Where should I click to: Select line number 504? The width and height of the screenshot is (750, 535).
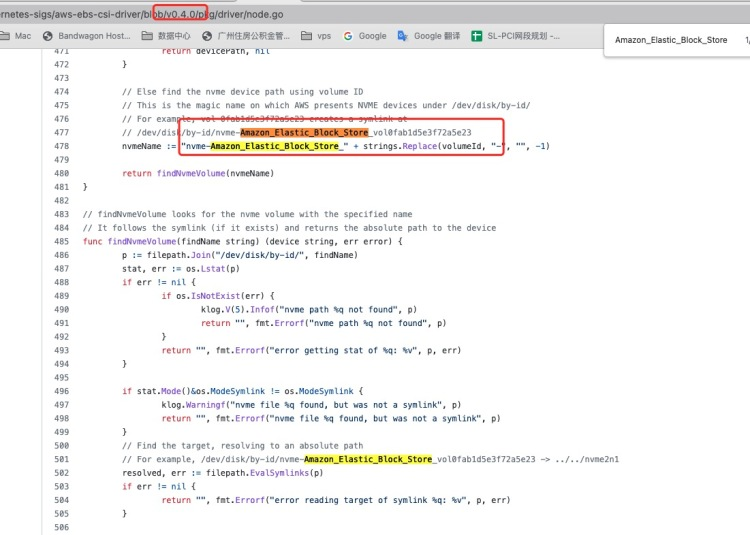click(x=62, y=500)
